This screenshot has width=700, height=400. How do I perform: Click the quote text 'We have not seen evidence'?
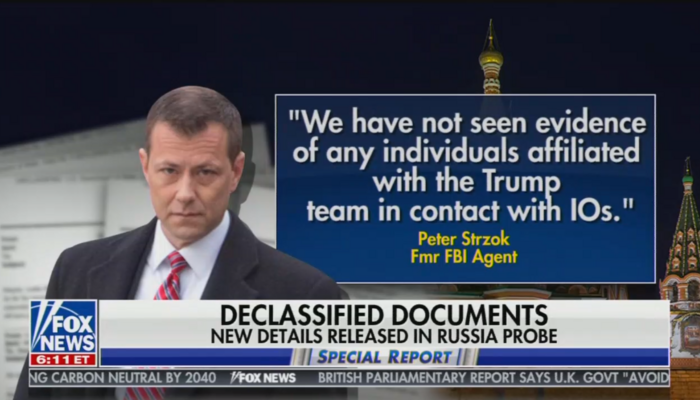(x=467, y=123)
